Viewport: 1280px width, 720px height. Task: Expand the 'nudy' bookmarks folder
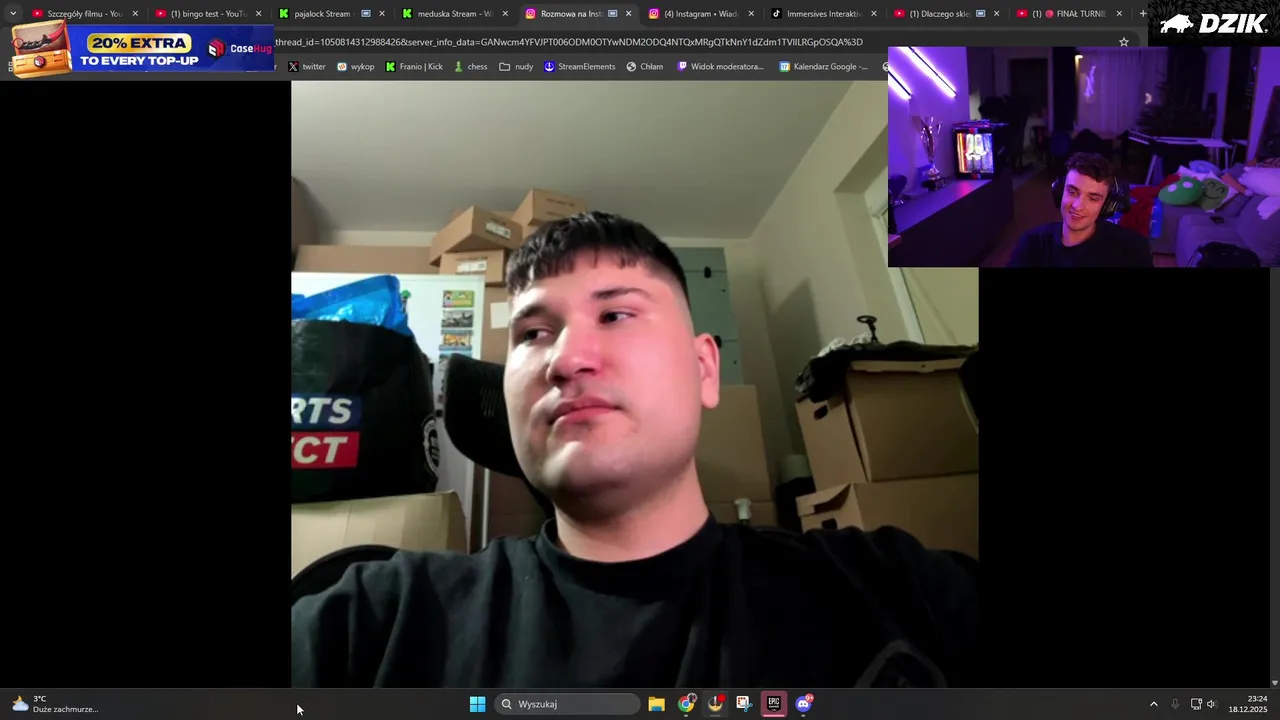pos(516,67)
